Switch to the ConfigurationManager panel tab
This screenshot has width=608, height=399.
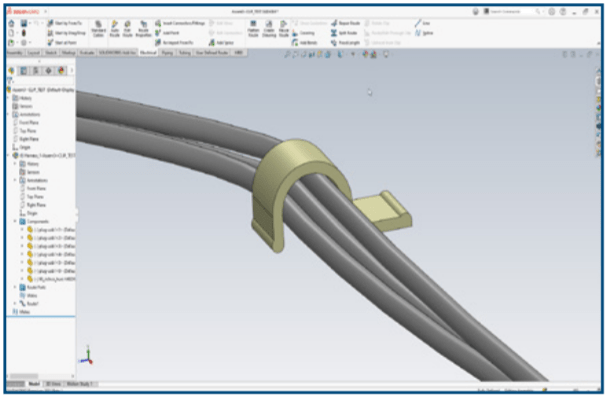click(x=36, y=71)
